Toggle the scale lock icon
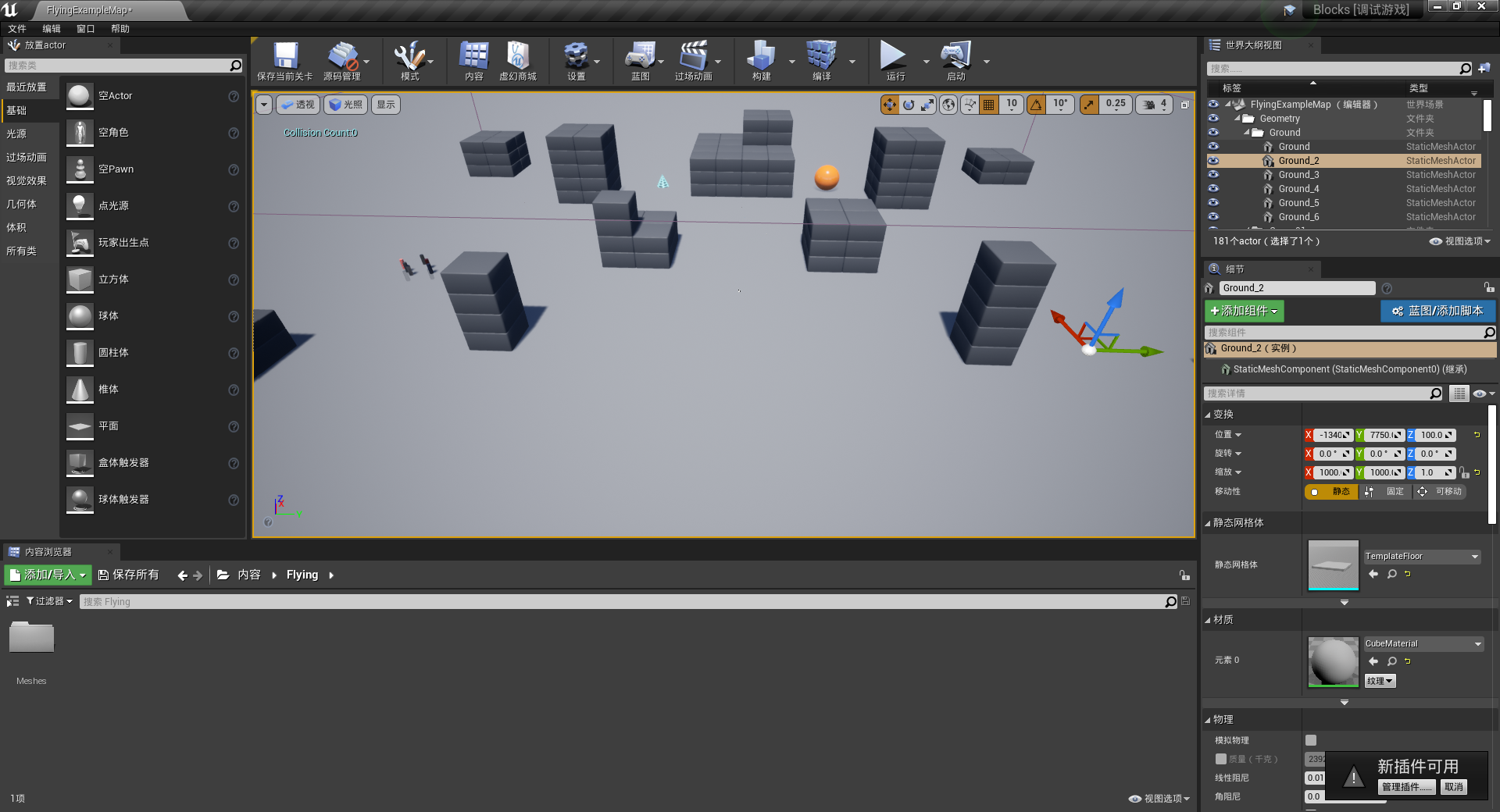 pos(1464,472)
